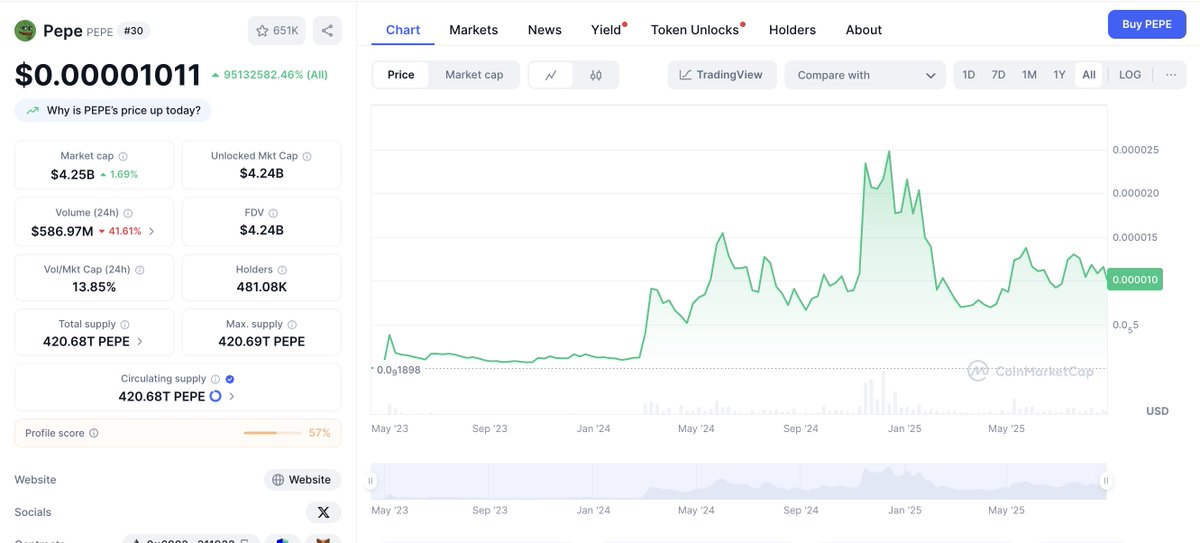
Task: Open the Yield tab
Action: point(607,30)
